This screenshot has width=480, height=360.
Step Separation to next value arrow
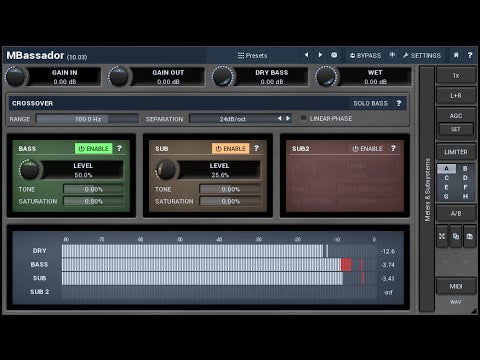(x=288, y=119)
